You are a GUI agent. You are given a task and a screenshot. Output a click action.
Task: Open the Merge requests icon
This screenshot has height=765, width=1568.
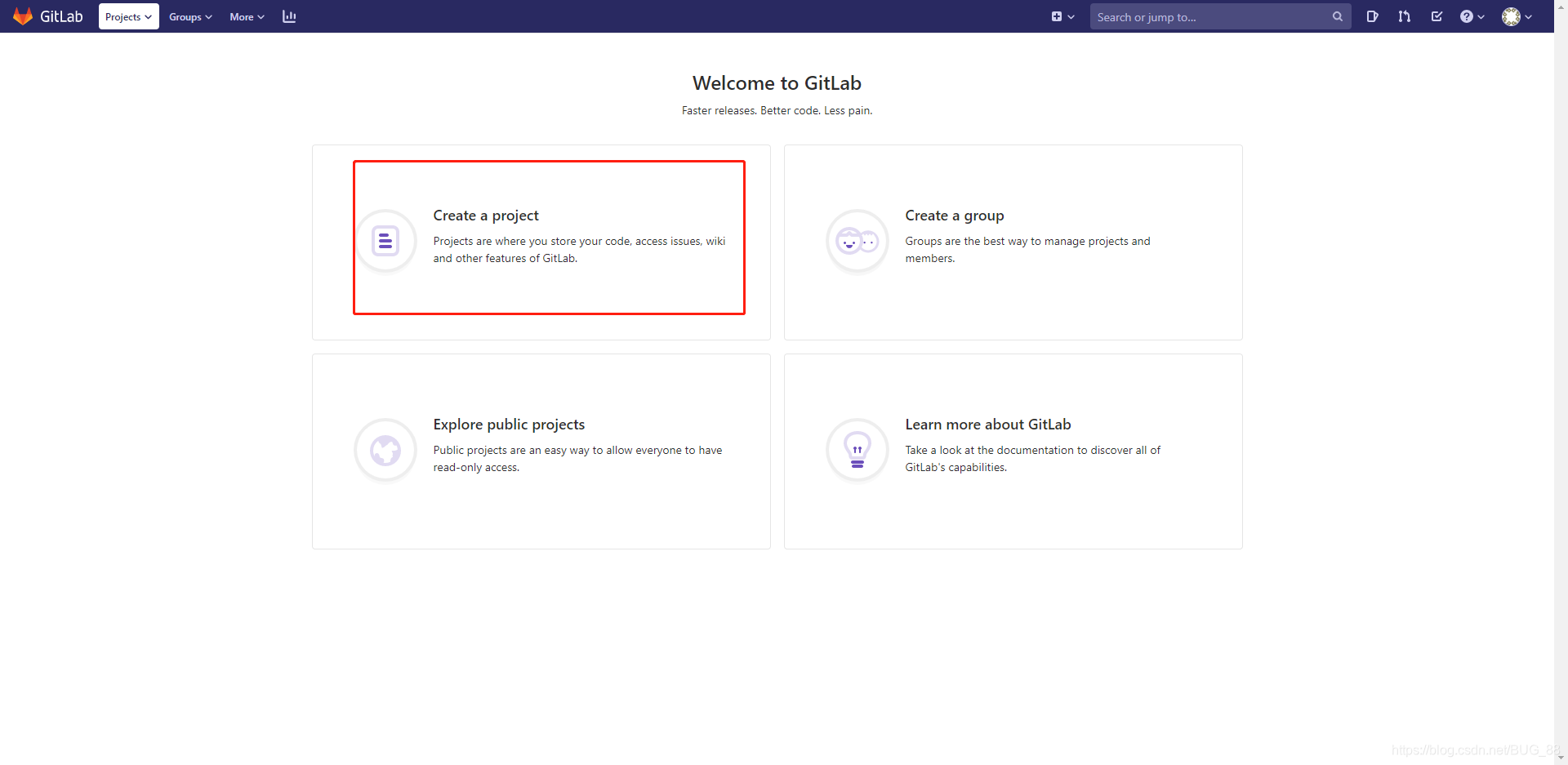(1404, 16)
